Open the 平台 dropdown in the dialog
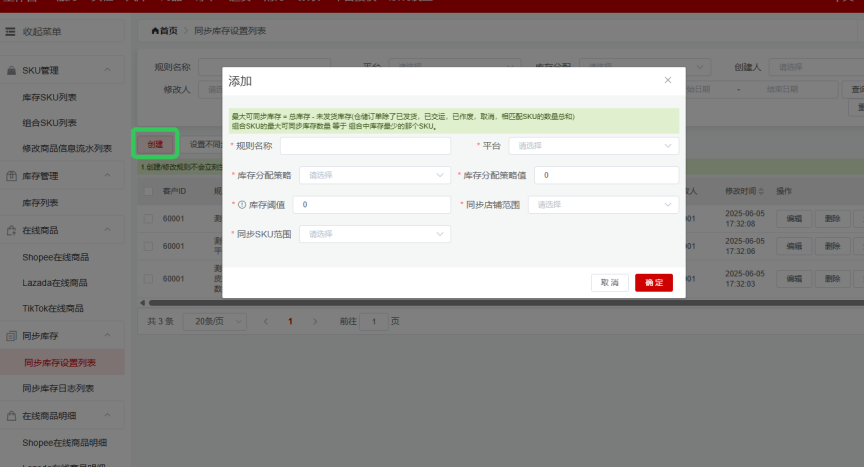This screenshot has width=864, height=467. (x=593, y=146)
